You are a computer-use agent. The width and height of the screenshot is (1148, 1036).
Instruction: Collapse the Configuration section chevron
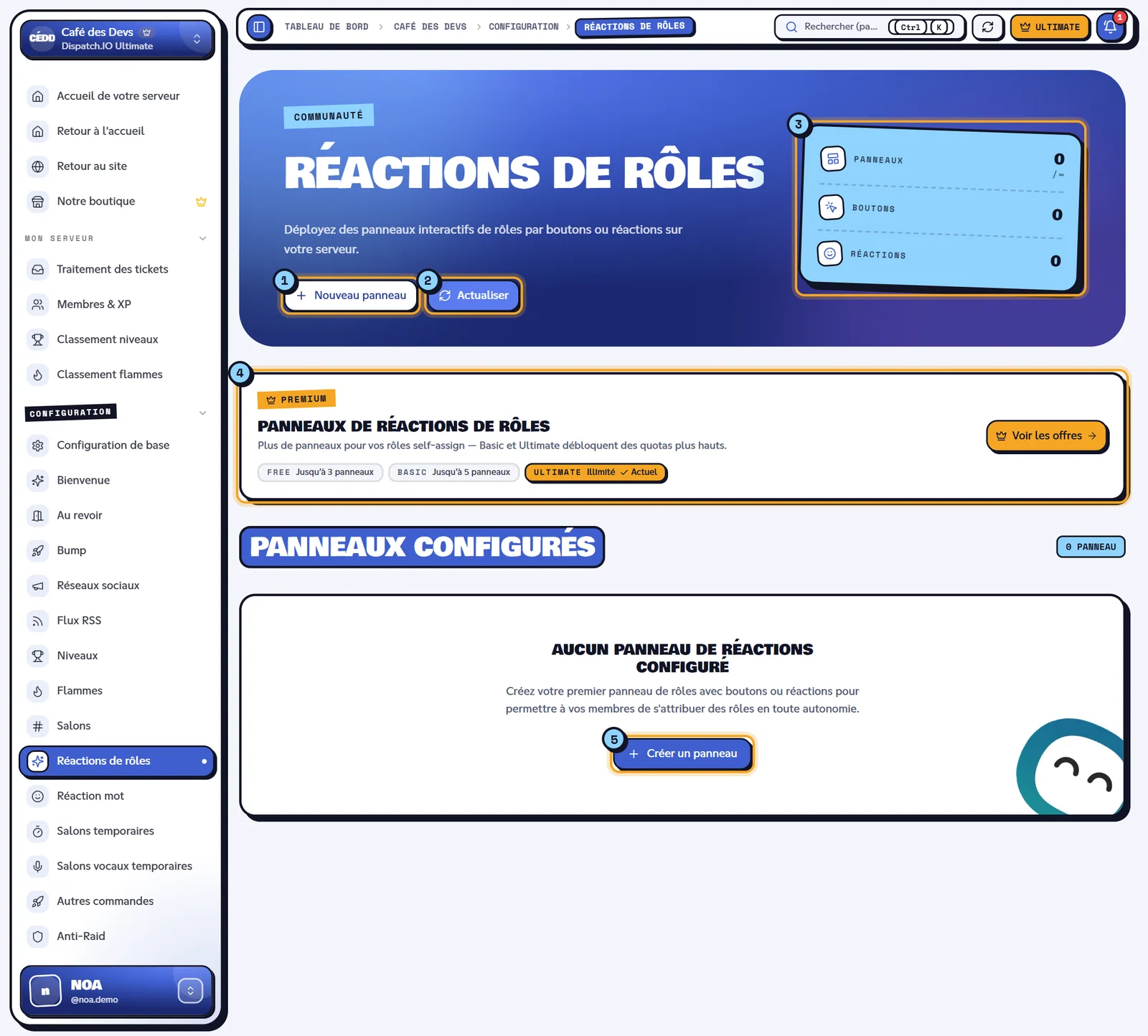tap(202, 413)
